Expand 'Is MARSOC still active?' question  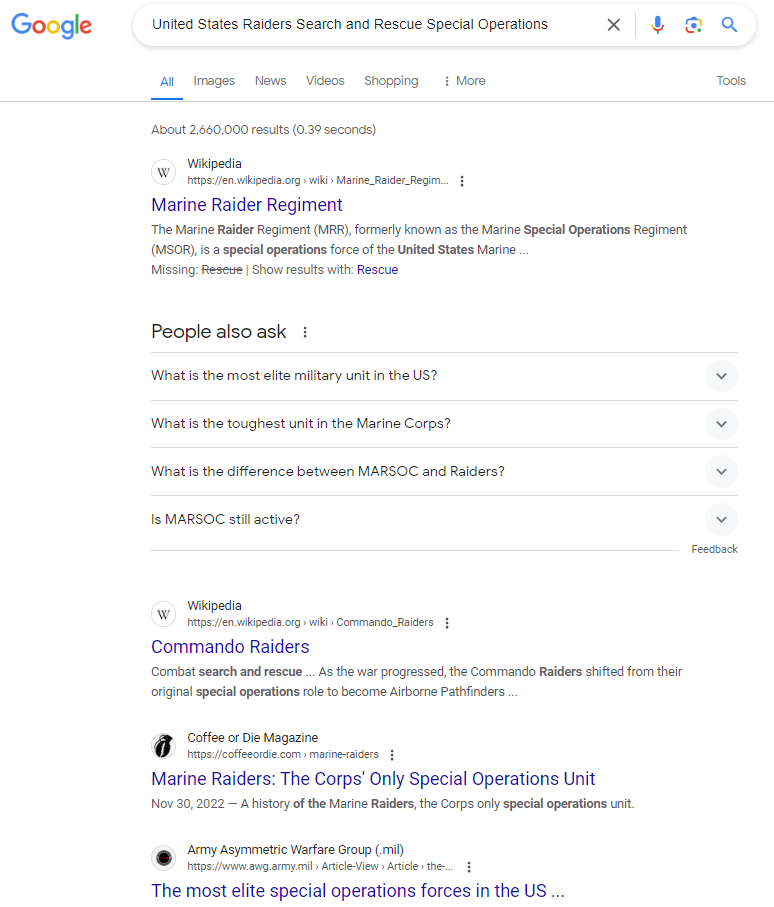click(x=721, y=520)
